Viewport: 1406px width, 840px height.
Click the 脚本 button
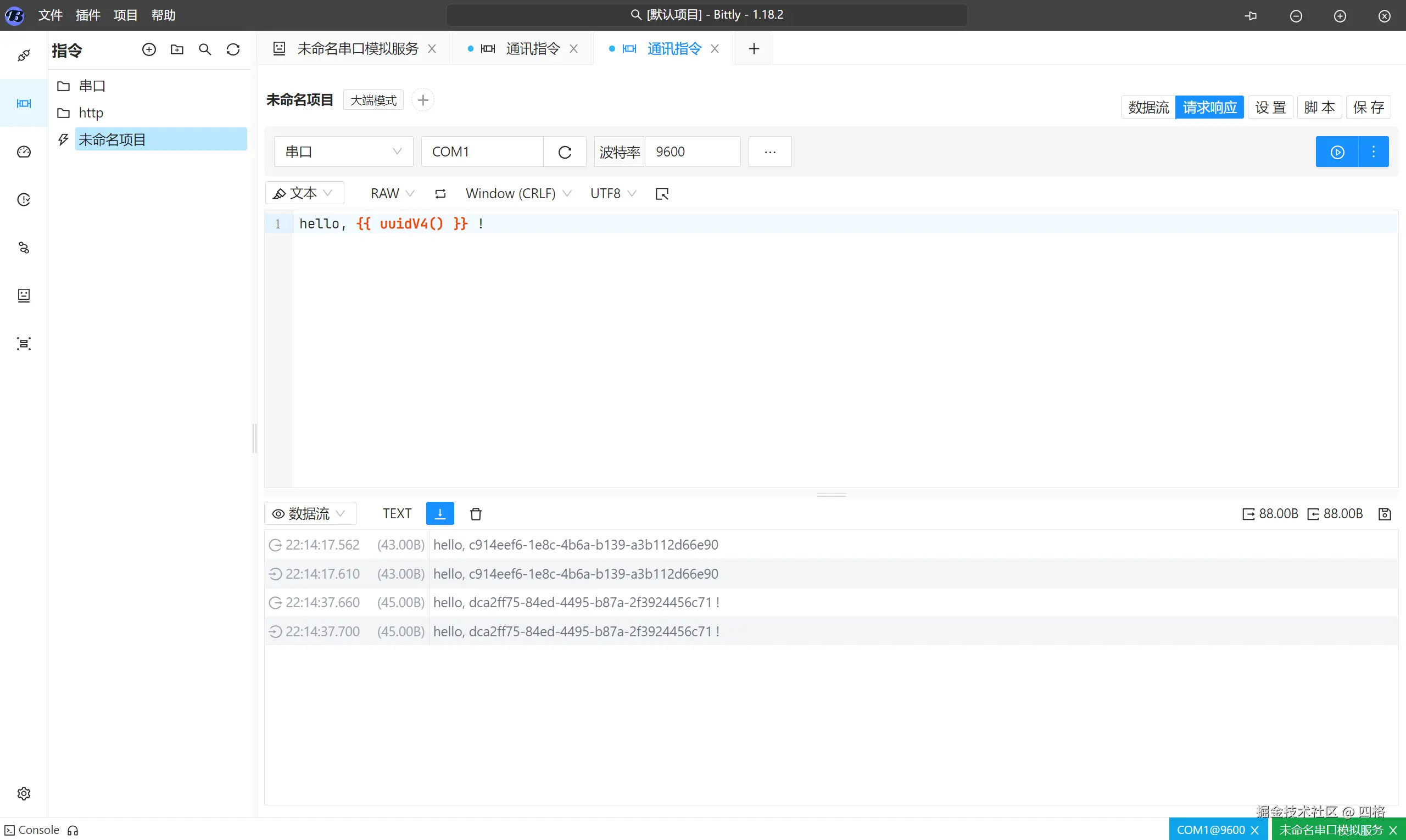(x=1319, y=108)
